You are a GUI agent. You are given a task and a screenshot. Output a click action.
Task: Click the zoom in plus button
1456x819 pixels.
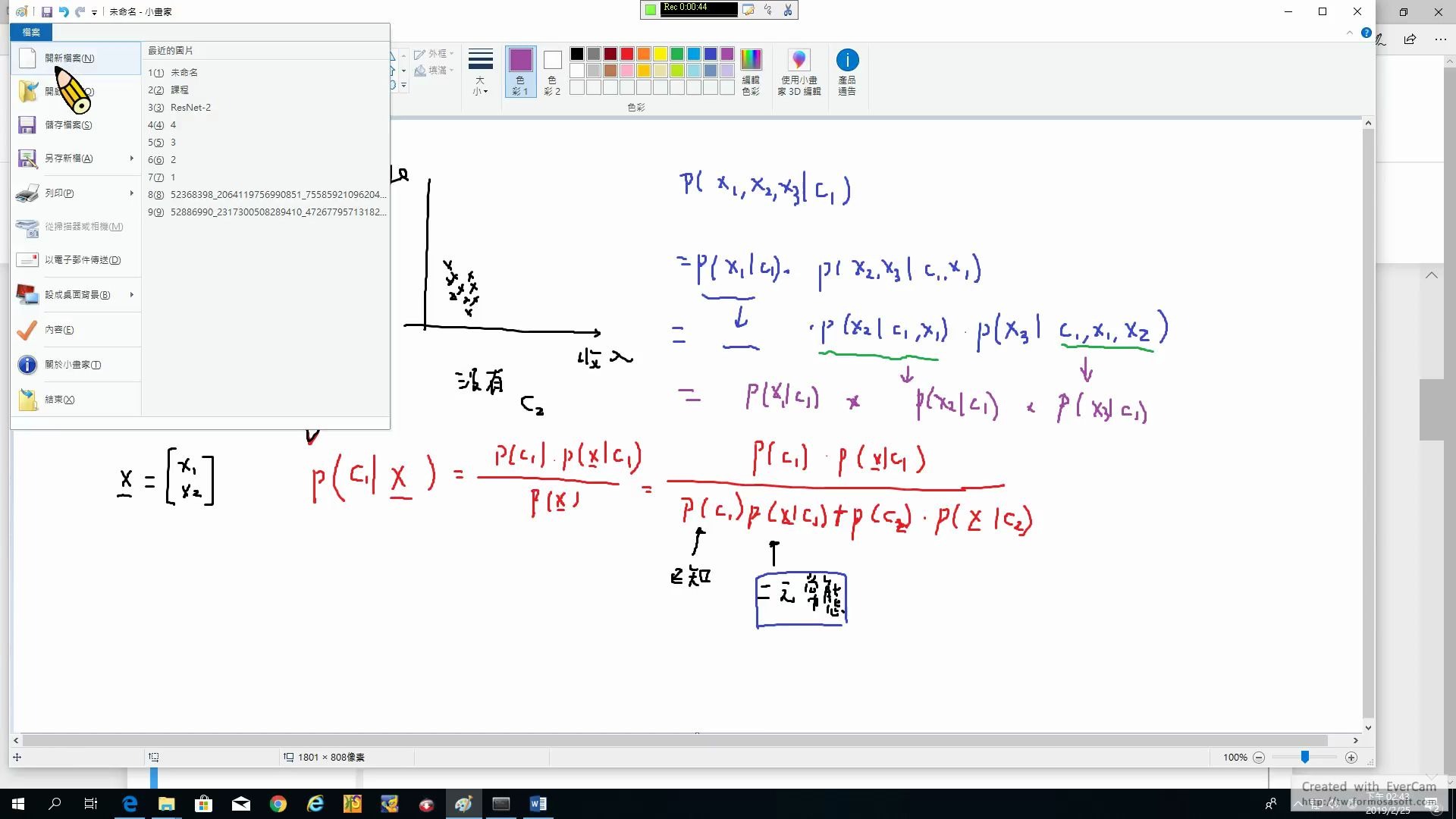tap(1351, 757)
